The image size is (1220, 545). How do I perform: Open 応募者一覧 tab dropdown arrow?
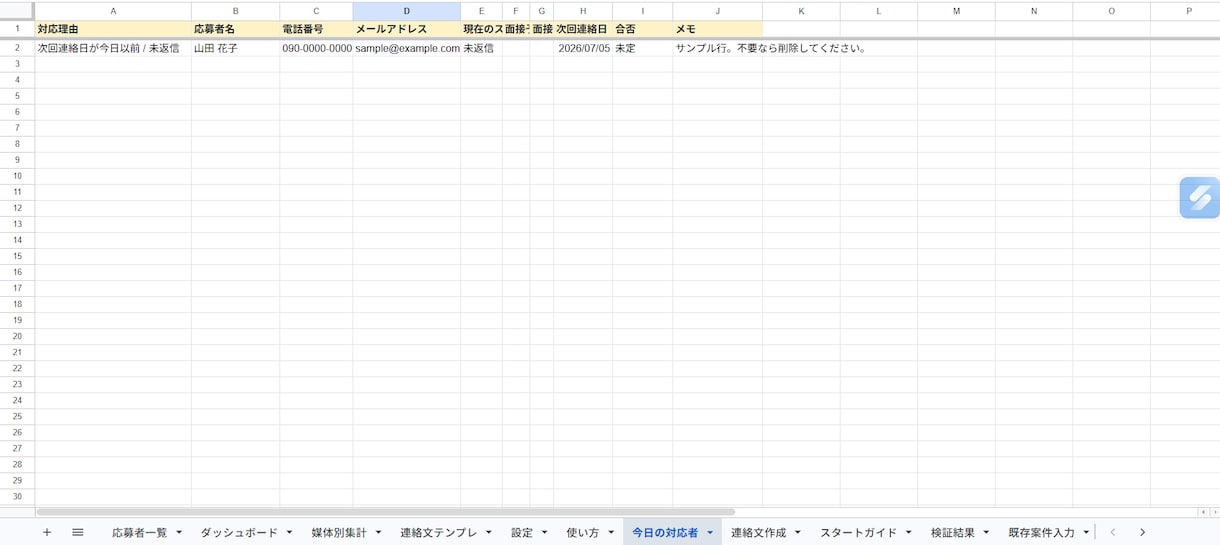coord(178,533)
